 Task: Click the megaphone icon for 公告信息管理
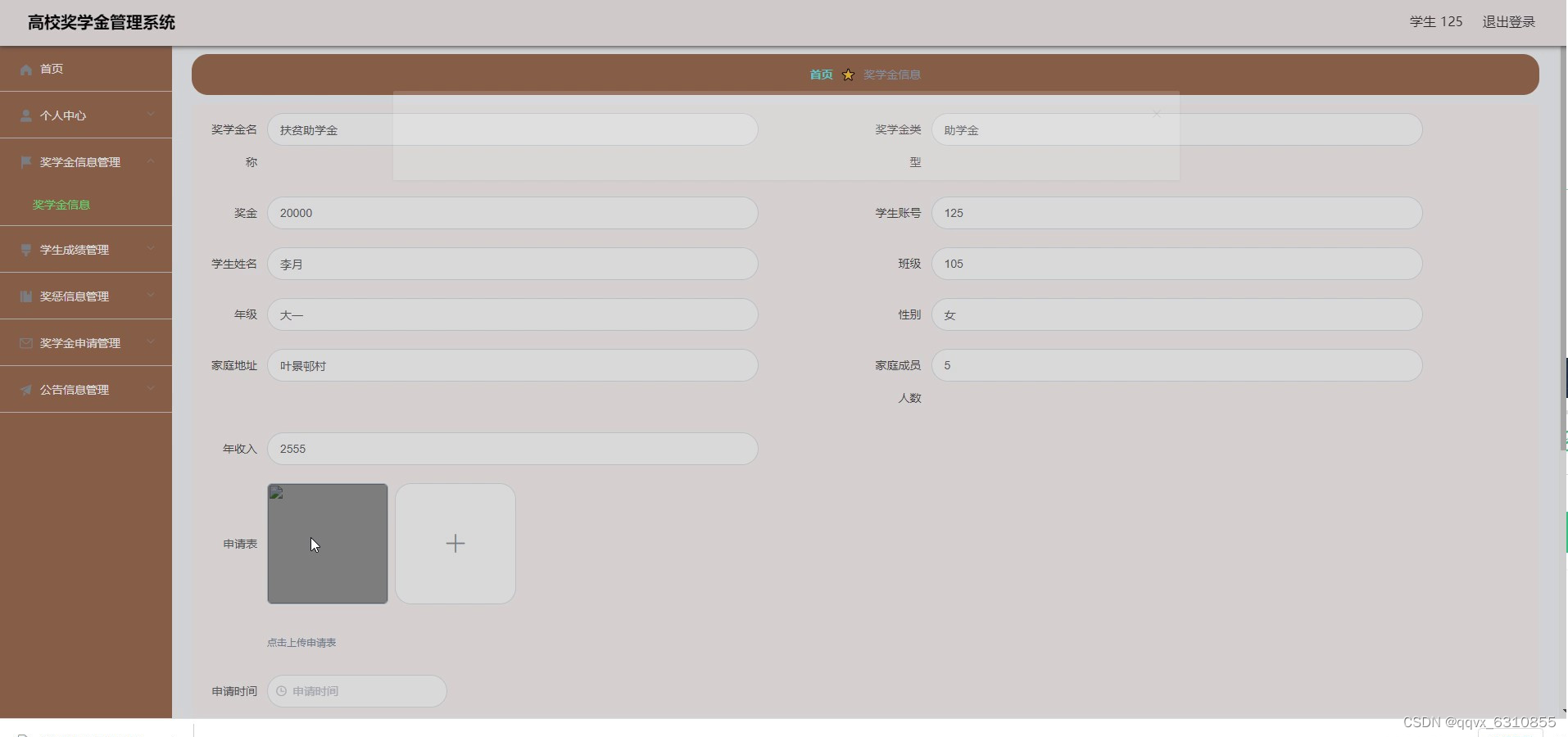[x=26, y=390]
